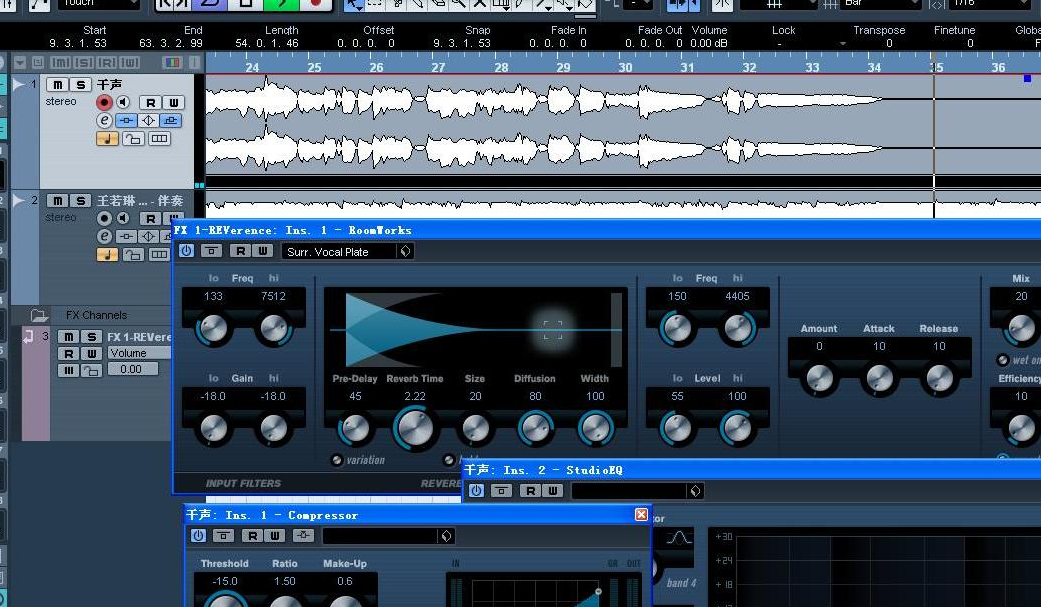Screen dimensions: 1041x607
Task: Click the record enable button on track 1
Action: (x=104, y=102)
